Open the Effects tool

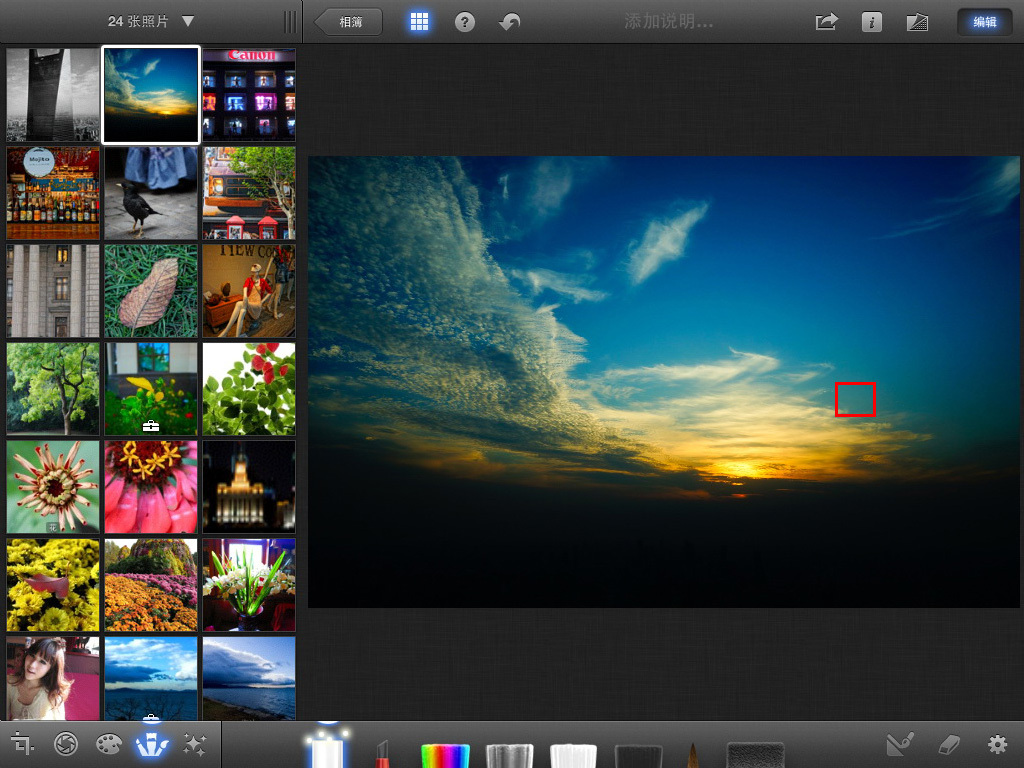coord(194,744)
